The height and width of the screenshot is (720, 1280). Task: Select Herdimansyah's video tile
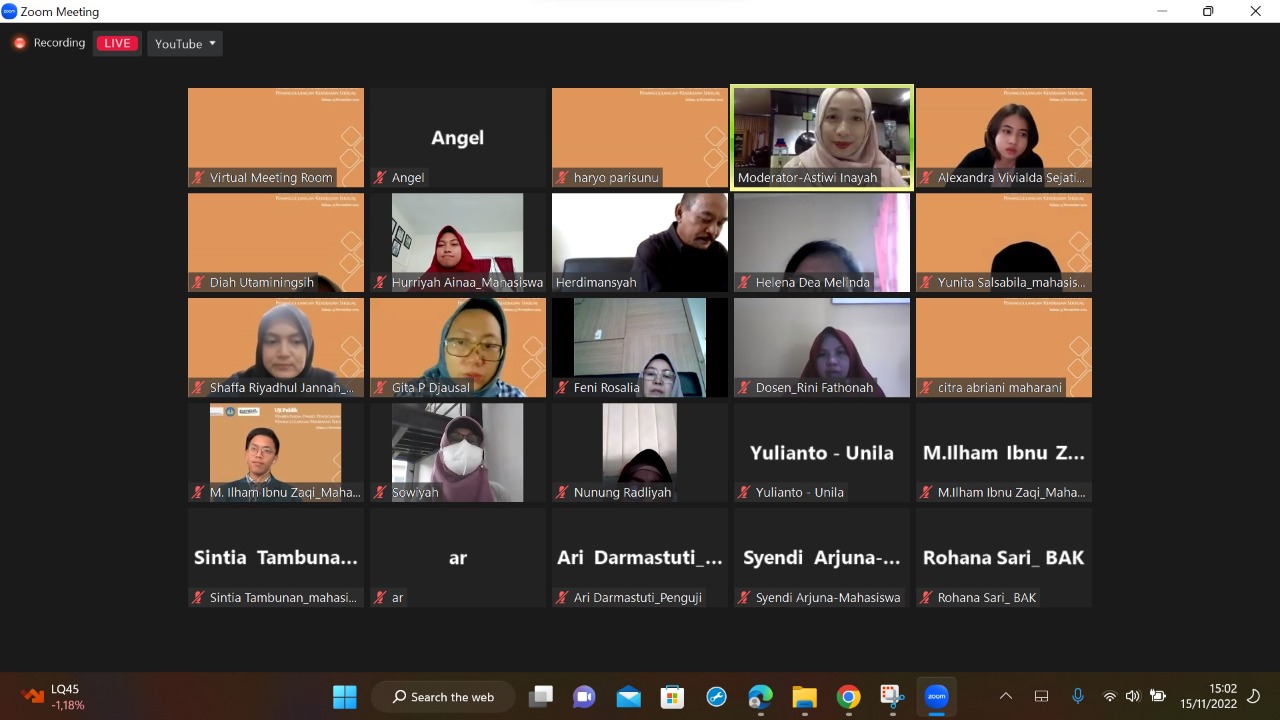tap(640, 242)
